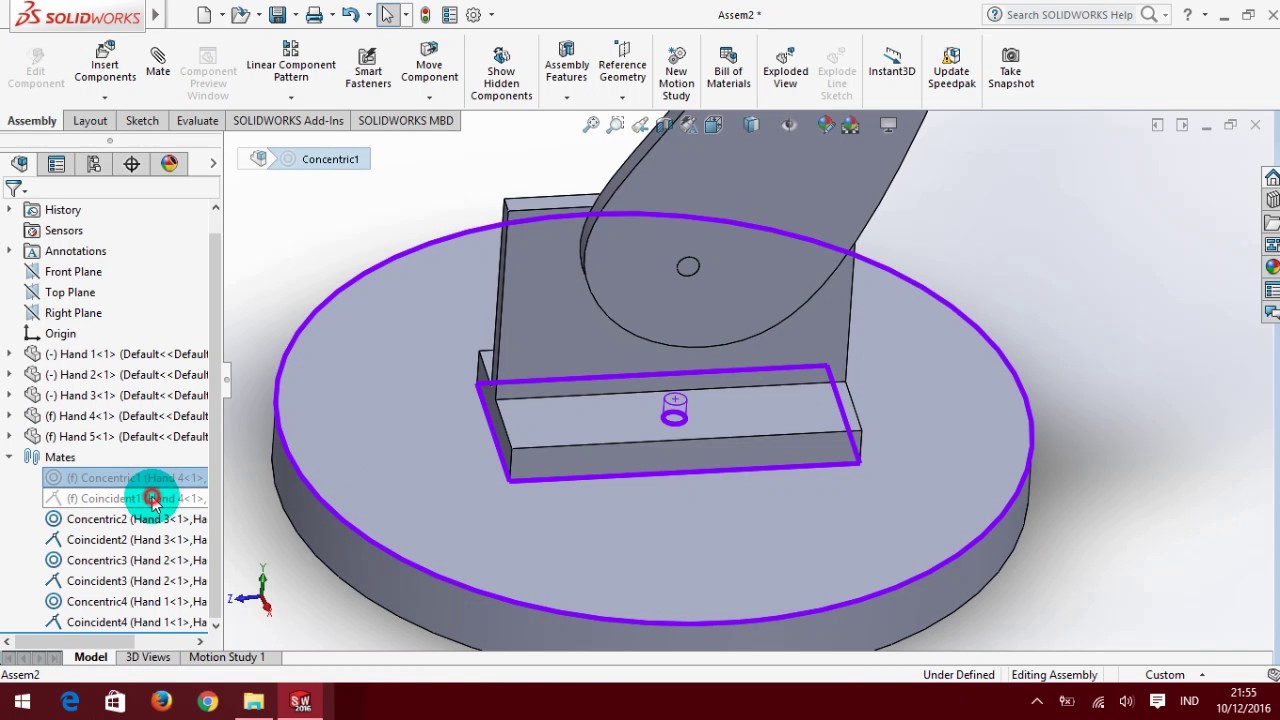The height and width of the screenshot is (720, 1280).
Task: Switch to the Evaluate tab
Action: (197, 121)
